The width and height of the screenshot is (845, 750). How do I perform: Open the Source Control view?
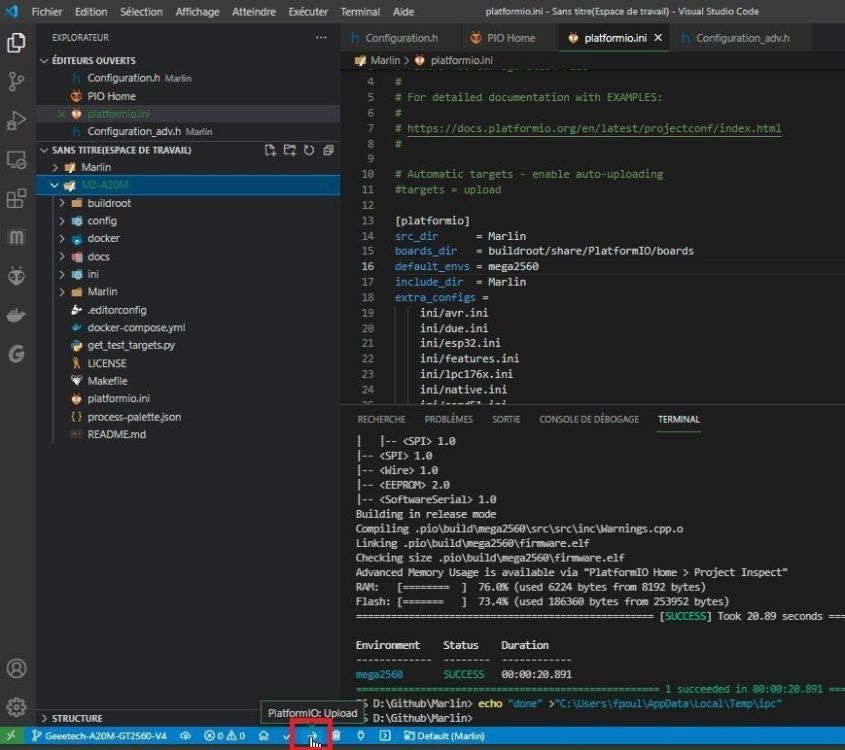pos(16,82)
